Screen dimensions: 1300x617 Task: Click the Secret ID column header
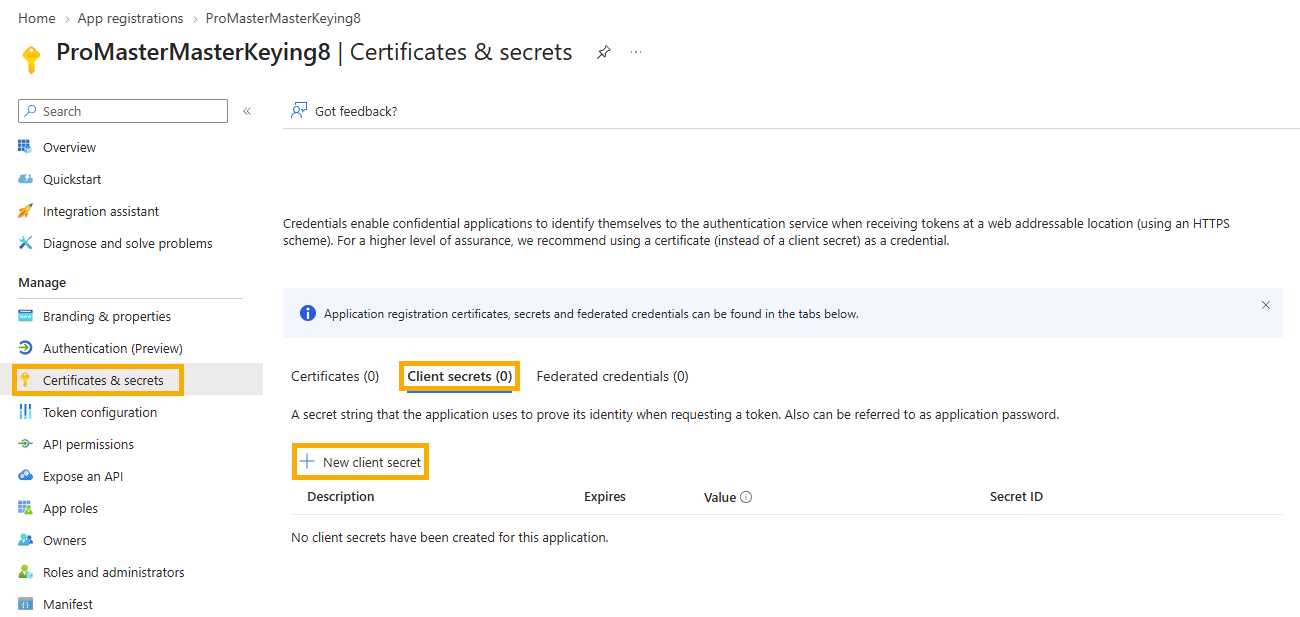[1016, 497]
